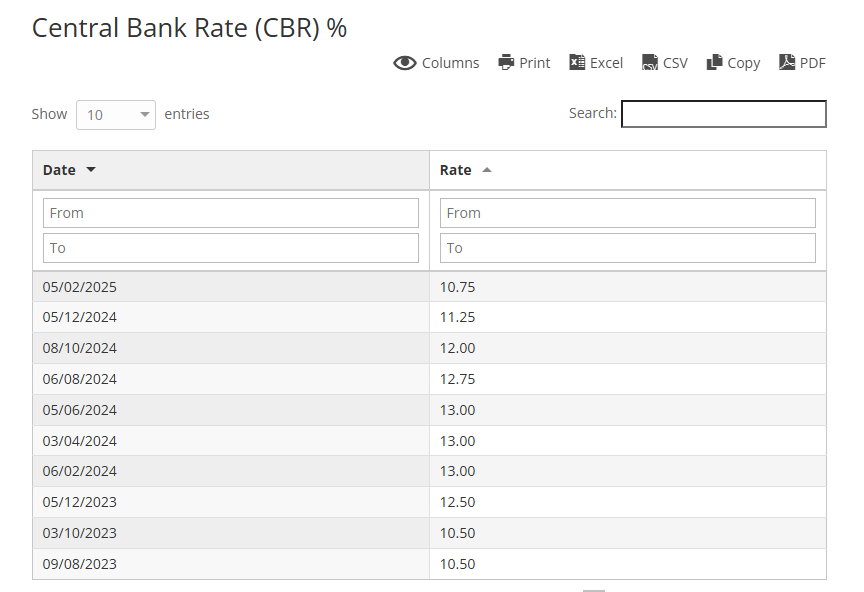Click the printer icon beside Print

point(506,62)
